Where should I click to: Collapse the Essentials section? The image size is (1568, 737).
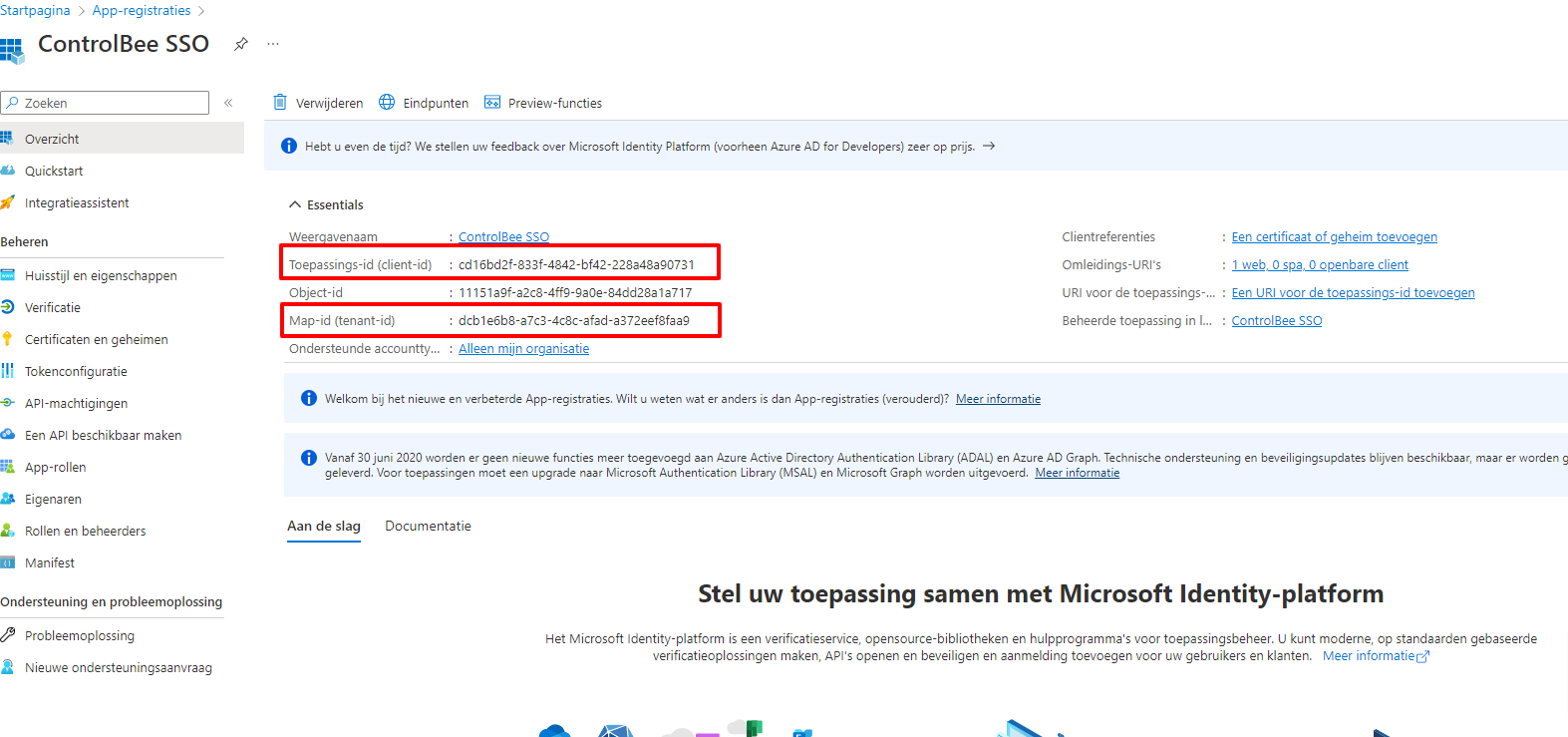pyautogui.click(x=295, y=204)
